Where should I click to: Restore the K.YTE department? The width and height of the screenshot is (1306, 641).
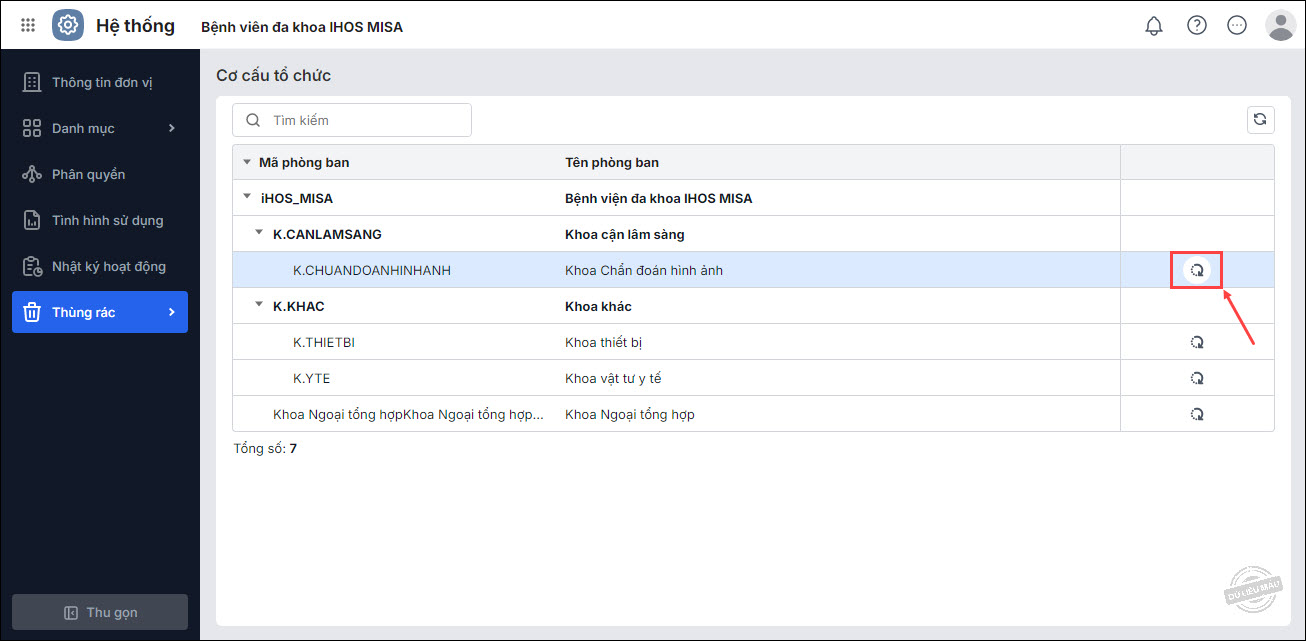[1197, 378]
